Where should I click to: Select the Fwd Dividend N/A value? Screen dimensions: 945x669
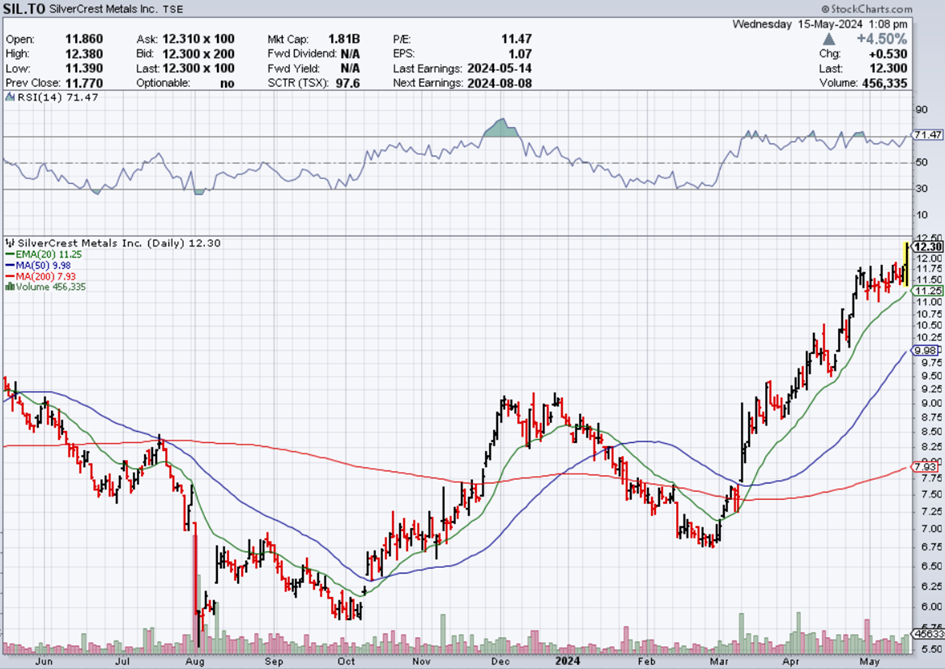350,54
